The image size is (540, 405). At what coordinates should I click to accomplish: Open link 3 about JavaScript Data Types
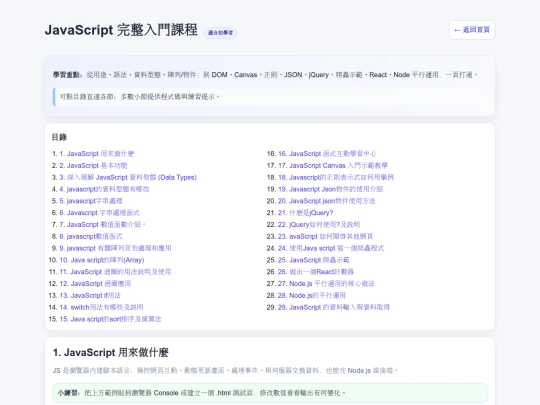(128, 177)
